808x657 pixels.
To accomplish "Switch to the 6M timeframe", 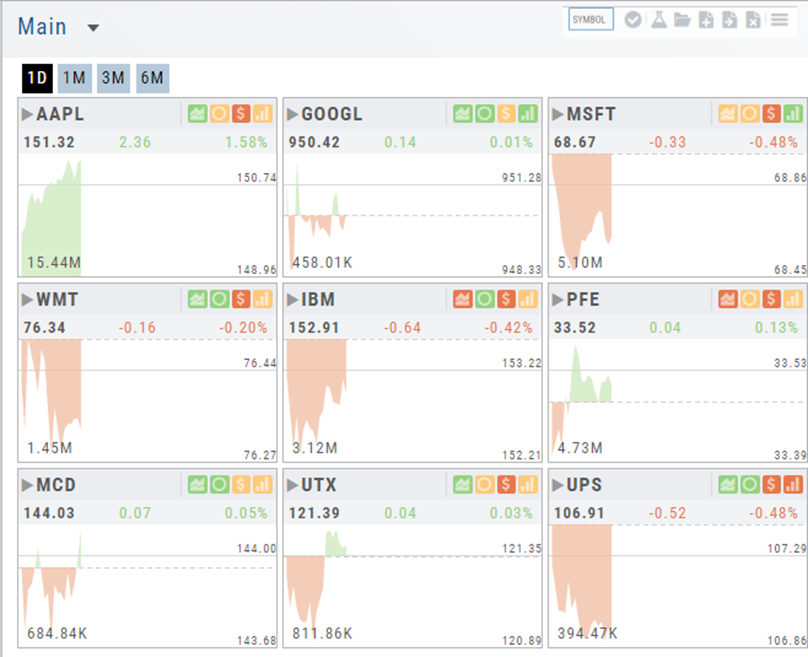I will (x=152, y=78).
